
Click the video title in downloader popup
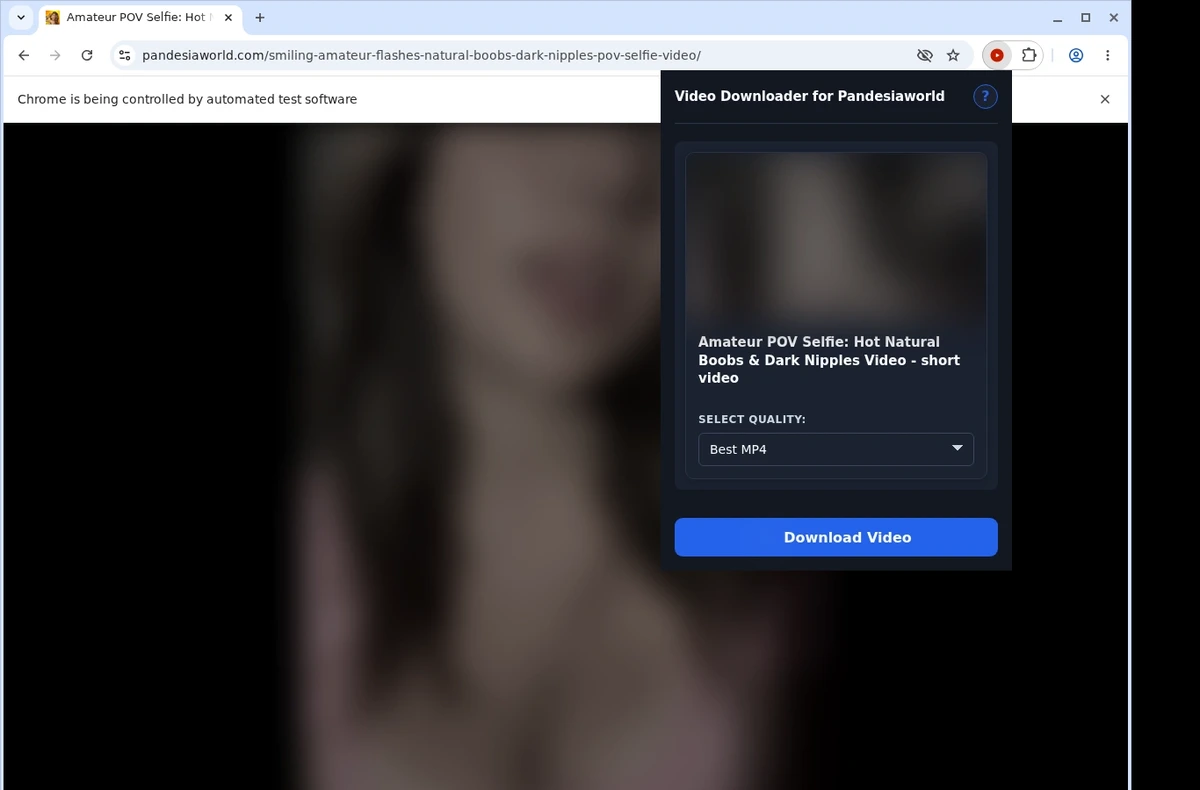(829, 360)
